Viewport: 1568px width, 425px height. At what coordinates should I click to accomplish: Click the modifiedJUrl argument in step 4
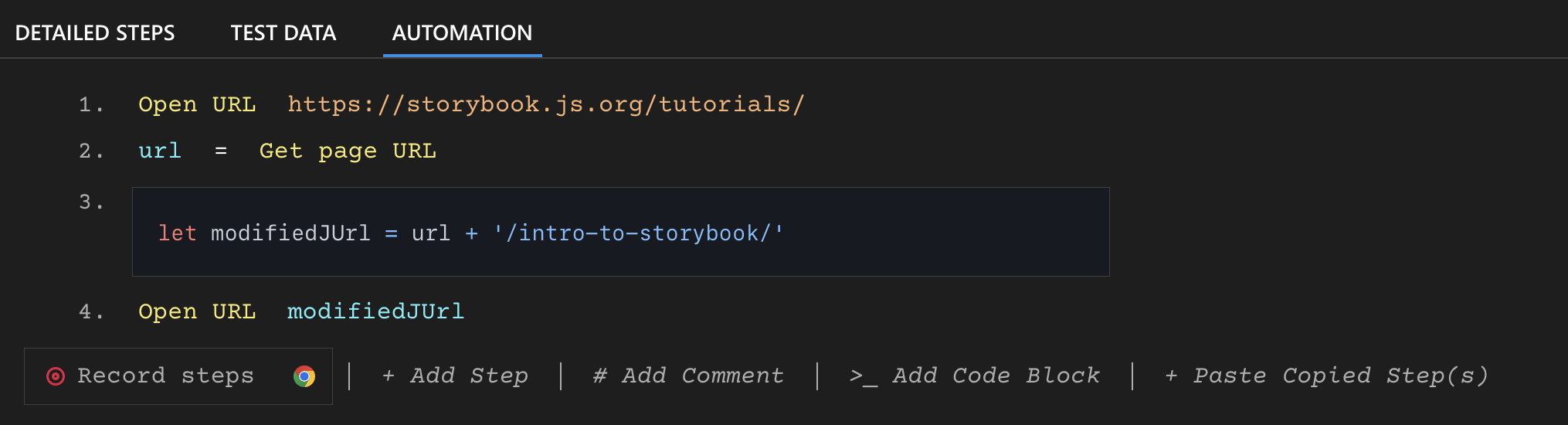375,311
